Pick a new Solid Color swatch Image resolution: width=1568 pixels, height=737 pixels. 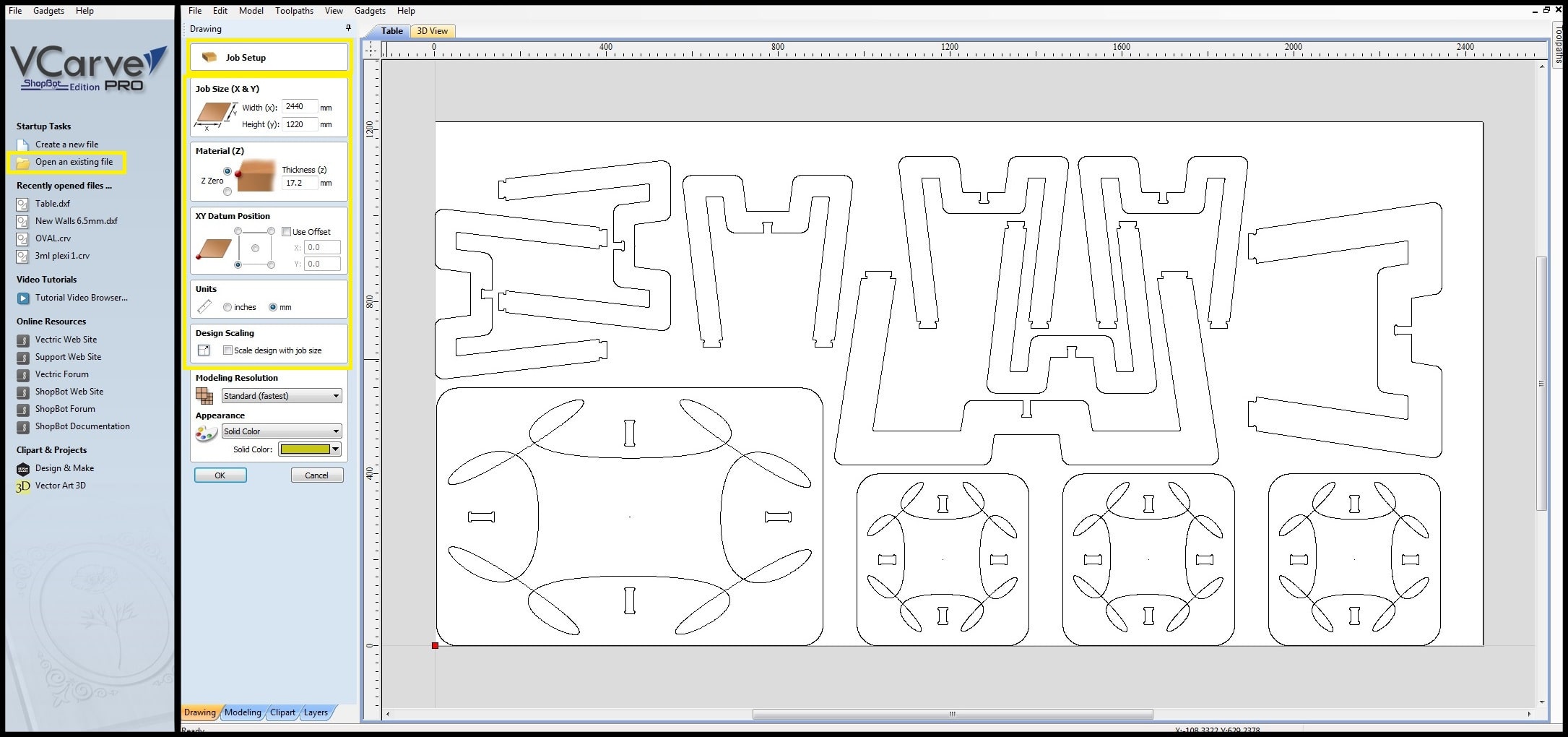coord(310,449)
